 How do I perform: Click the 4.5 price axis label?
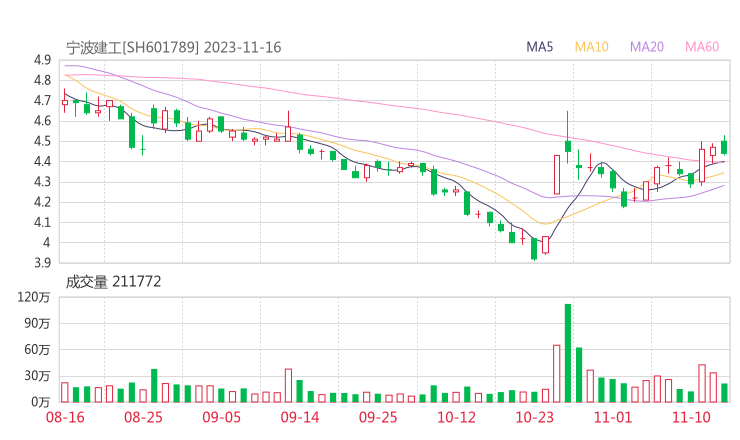(42, 141)
